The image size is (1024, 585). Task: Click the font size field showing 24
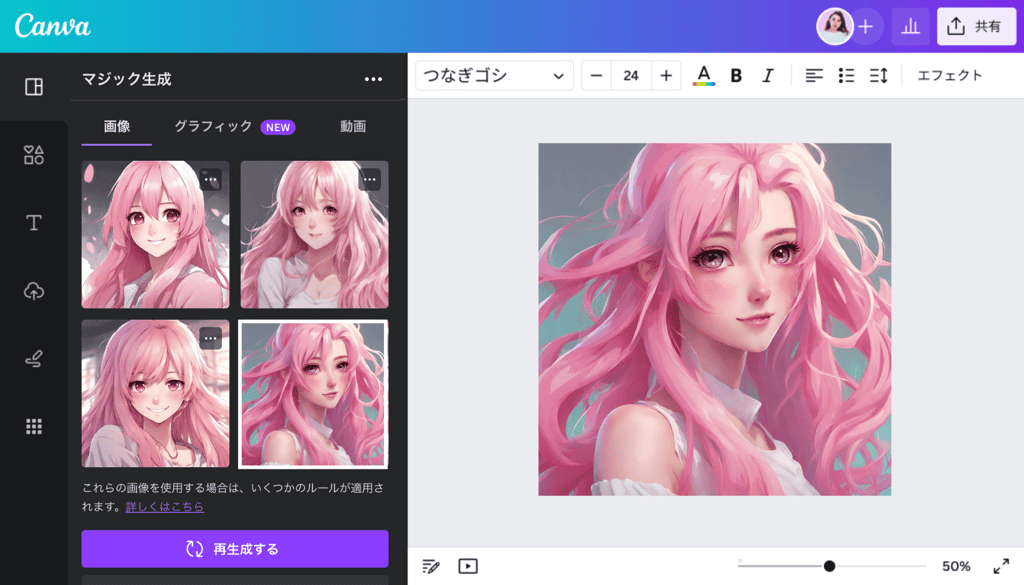tap(631, 76)
